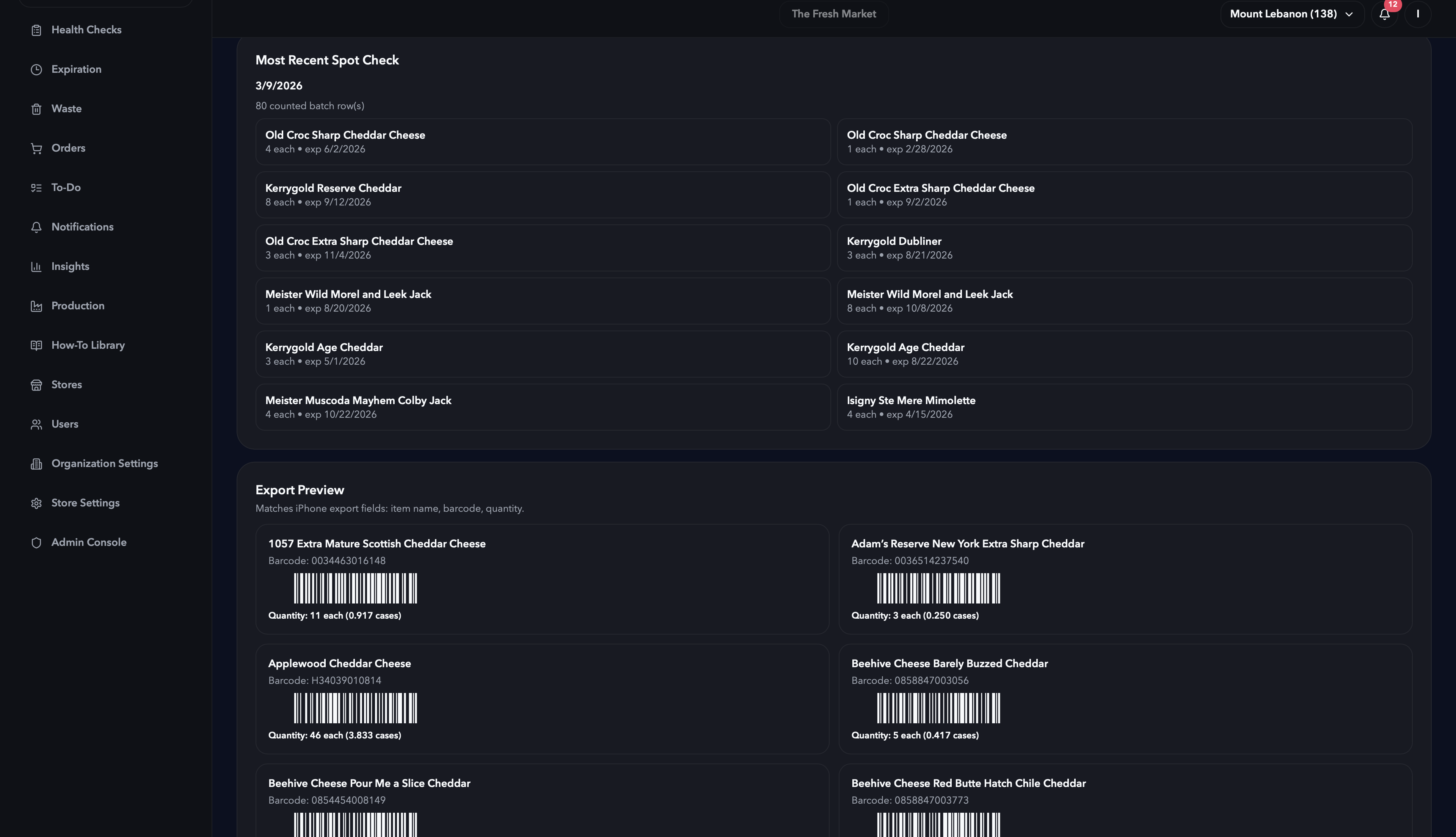Screen dimensions: 1456x837
Task: Click the Most Recent Spot Check heading
Action: pos(327,60)
